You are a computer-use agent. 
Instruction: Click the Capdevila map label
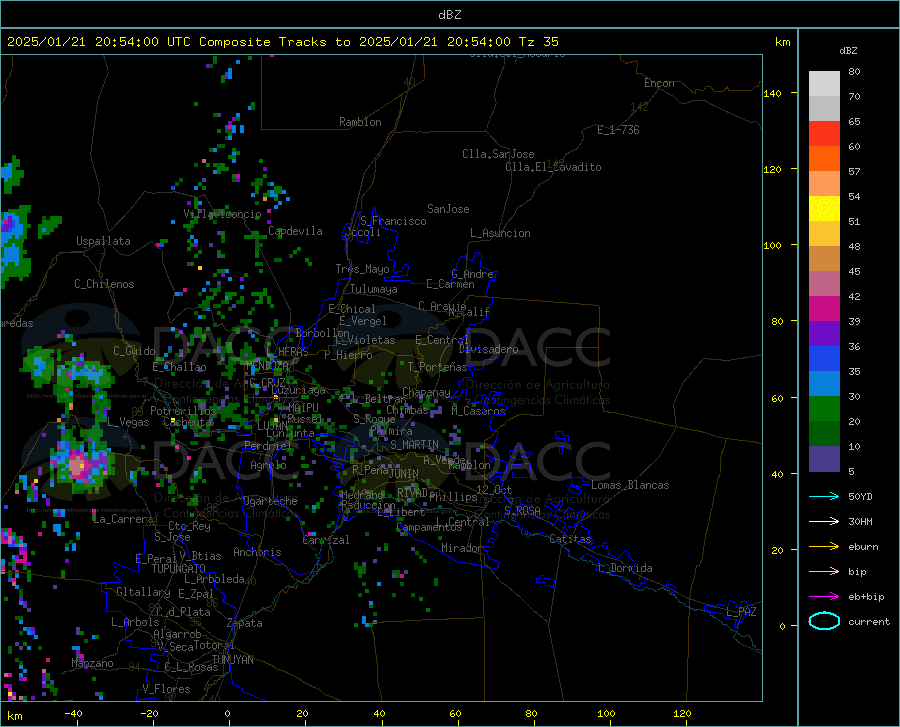295,231
